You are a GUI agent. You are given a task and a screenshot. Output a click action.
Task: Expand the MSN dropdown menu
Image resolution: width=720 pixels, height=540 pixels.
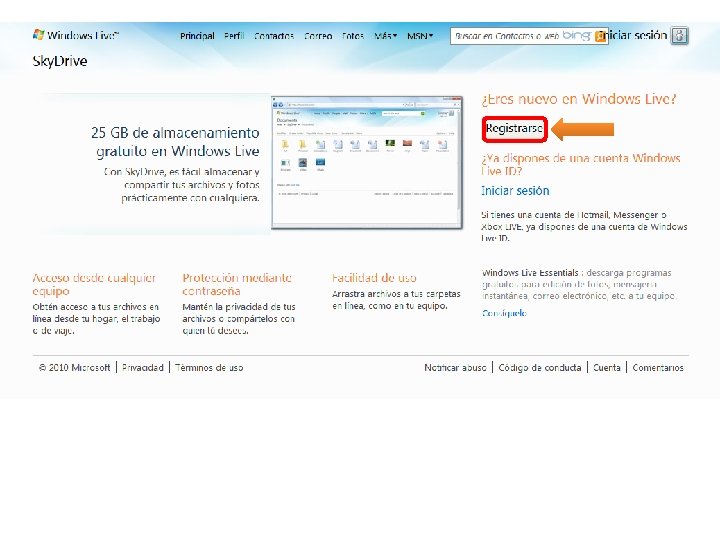420,36
